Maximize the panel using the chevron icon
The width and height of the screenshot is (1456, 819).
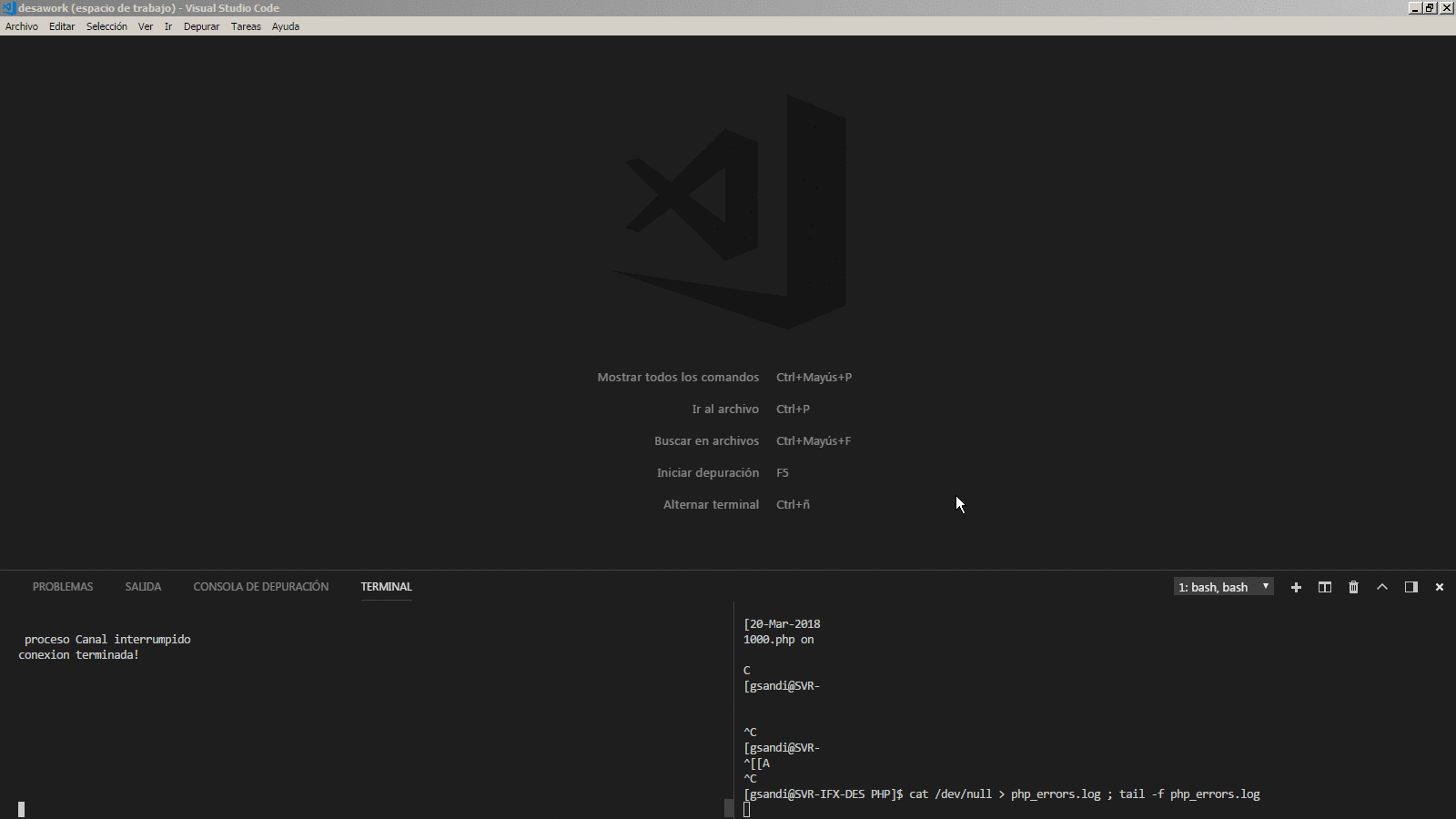click(x=1381, y=587)
